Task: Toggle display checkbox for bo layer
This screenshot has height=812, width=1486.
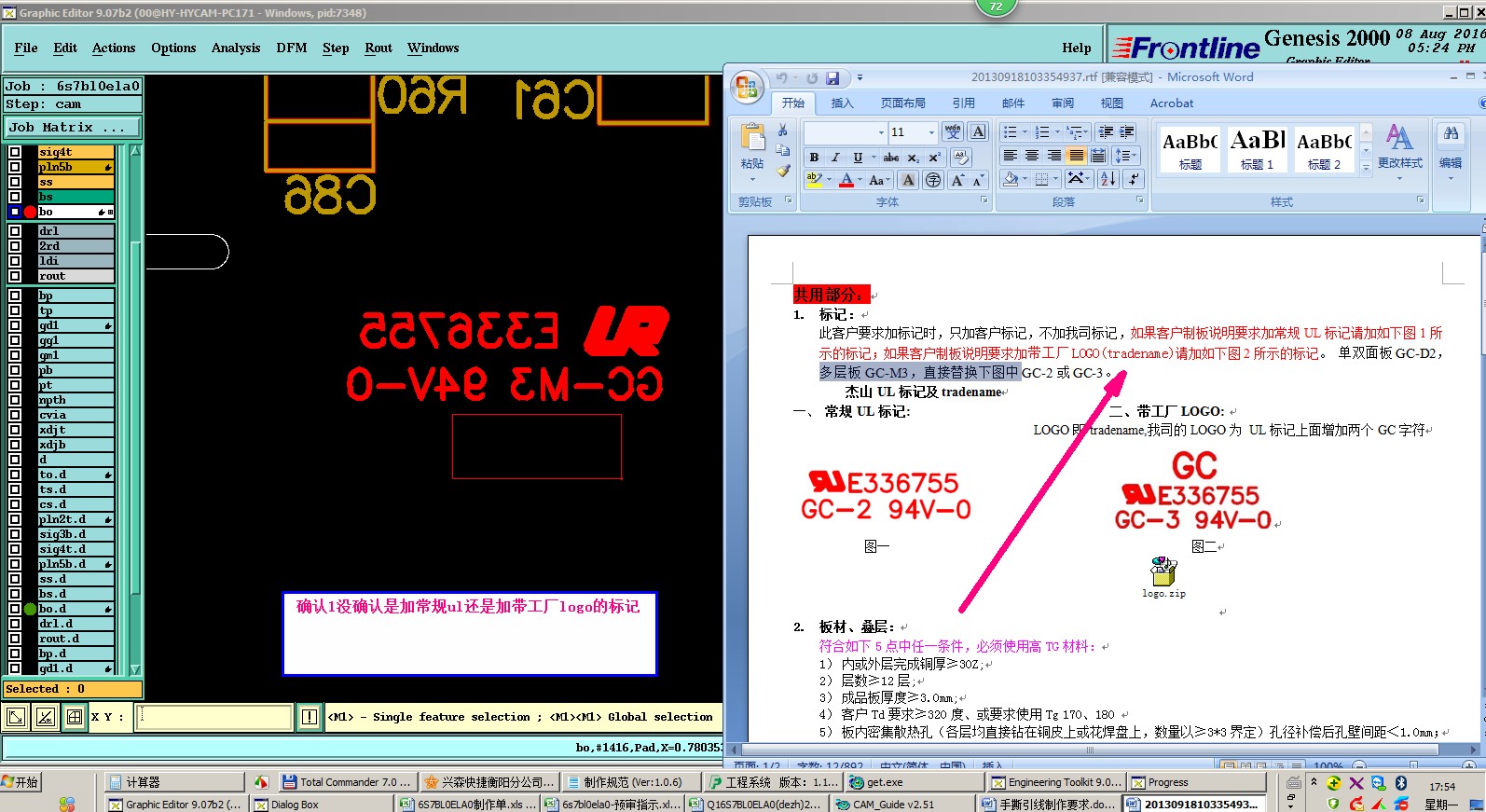Action: 15,212
